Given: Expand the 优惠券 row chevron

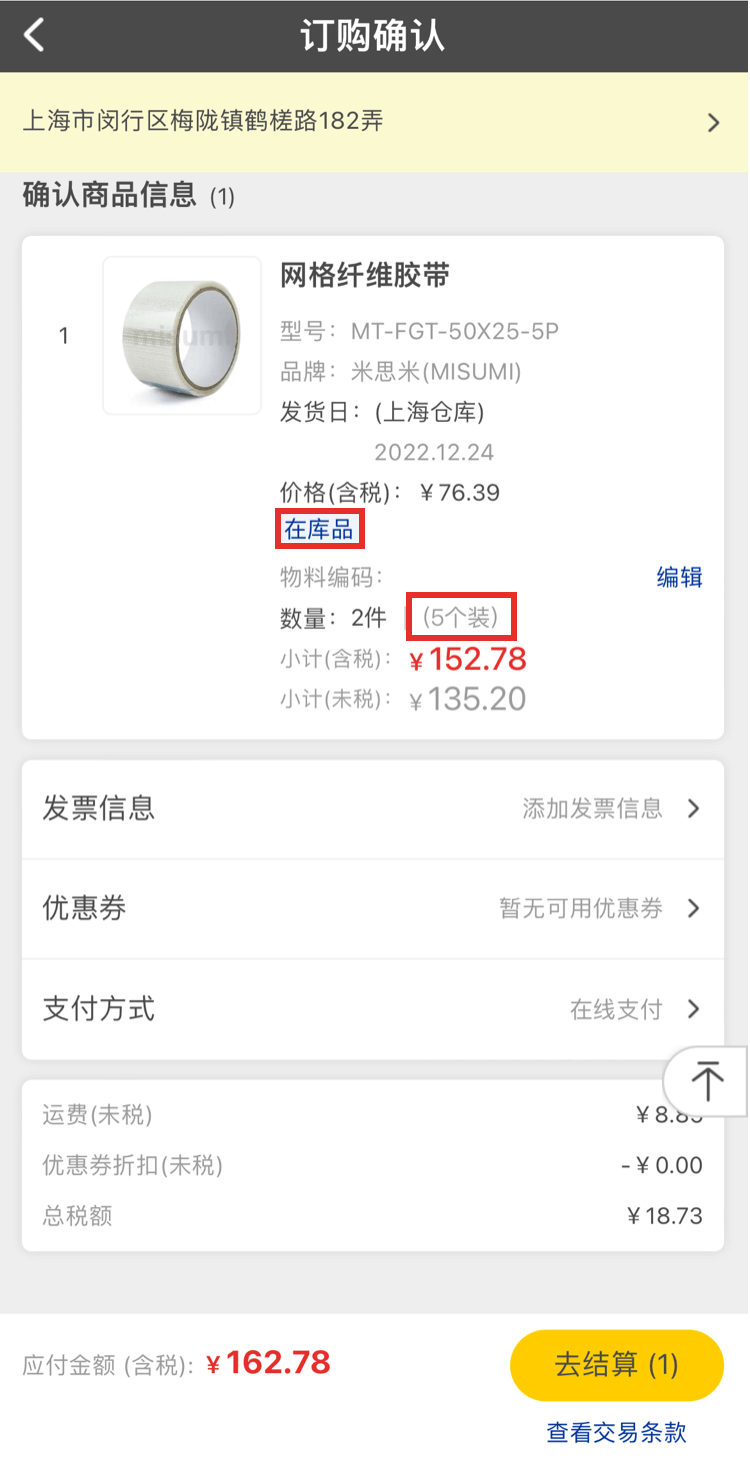Looking at the screenshot, I should (x=693, y=909).
